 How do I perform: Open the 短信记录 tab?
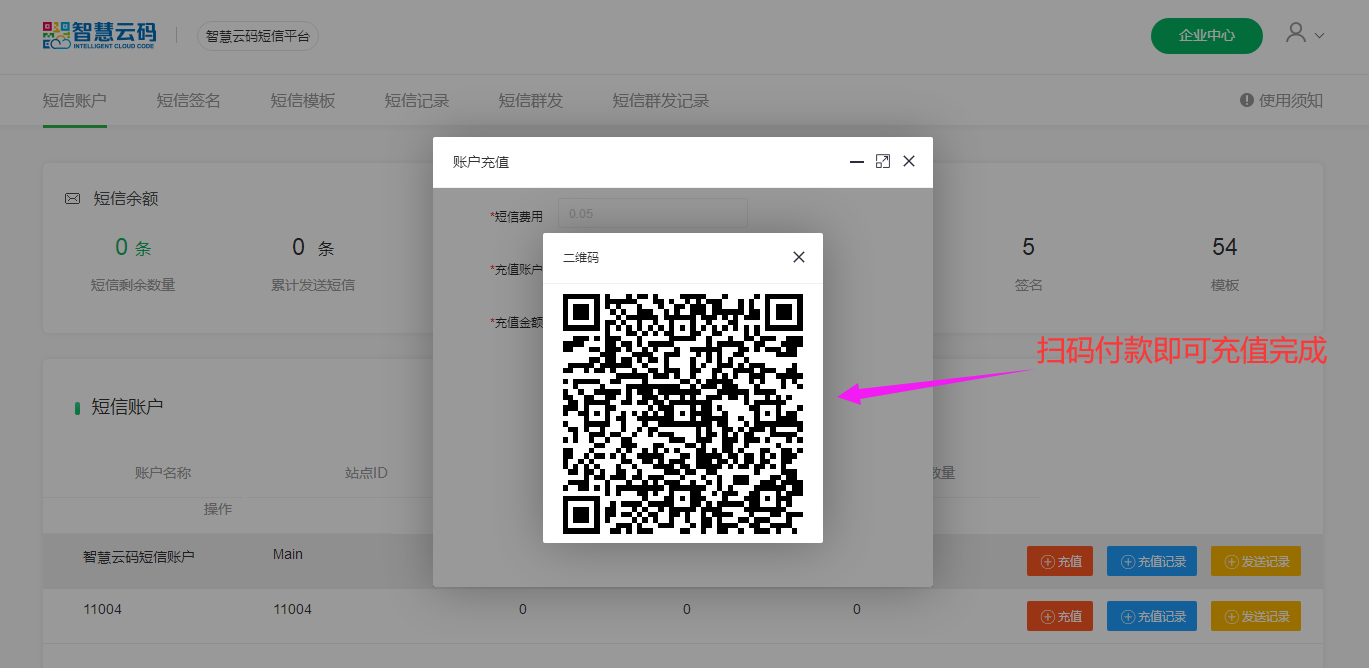click(416, 101)
